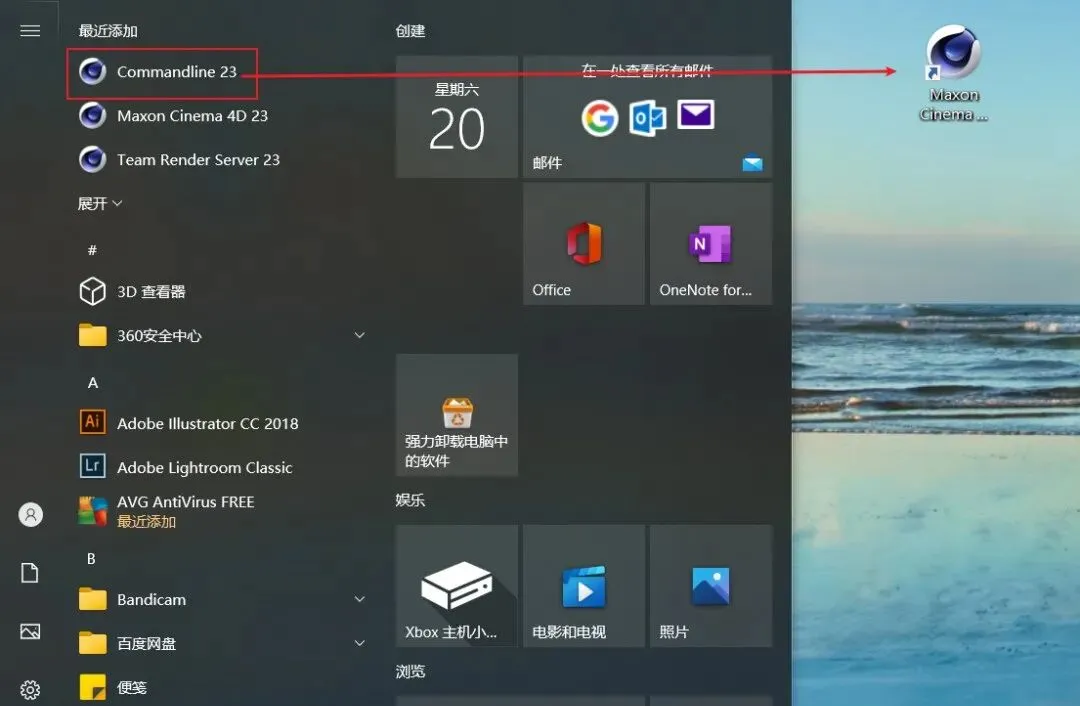Jump to the # letter index
1080x706 pixels.
92,250
